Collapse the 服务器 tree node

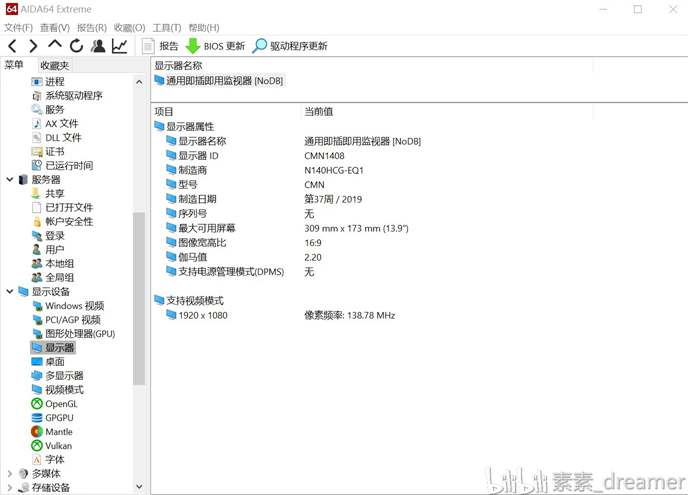tap(10, 179)
